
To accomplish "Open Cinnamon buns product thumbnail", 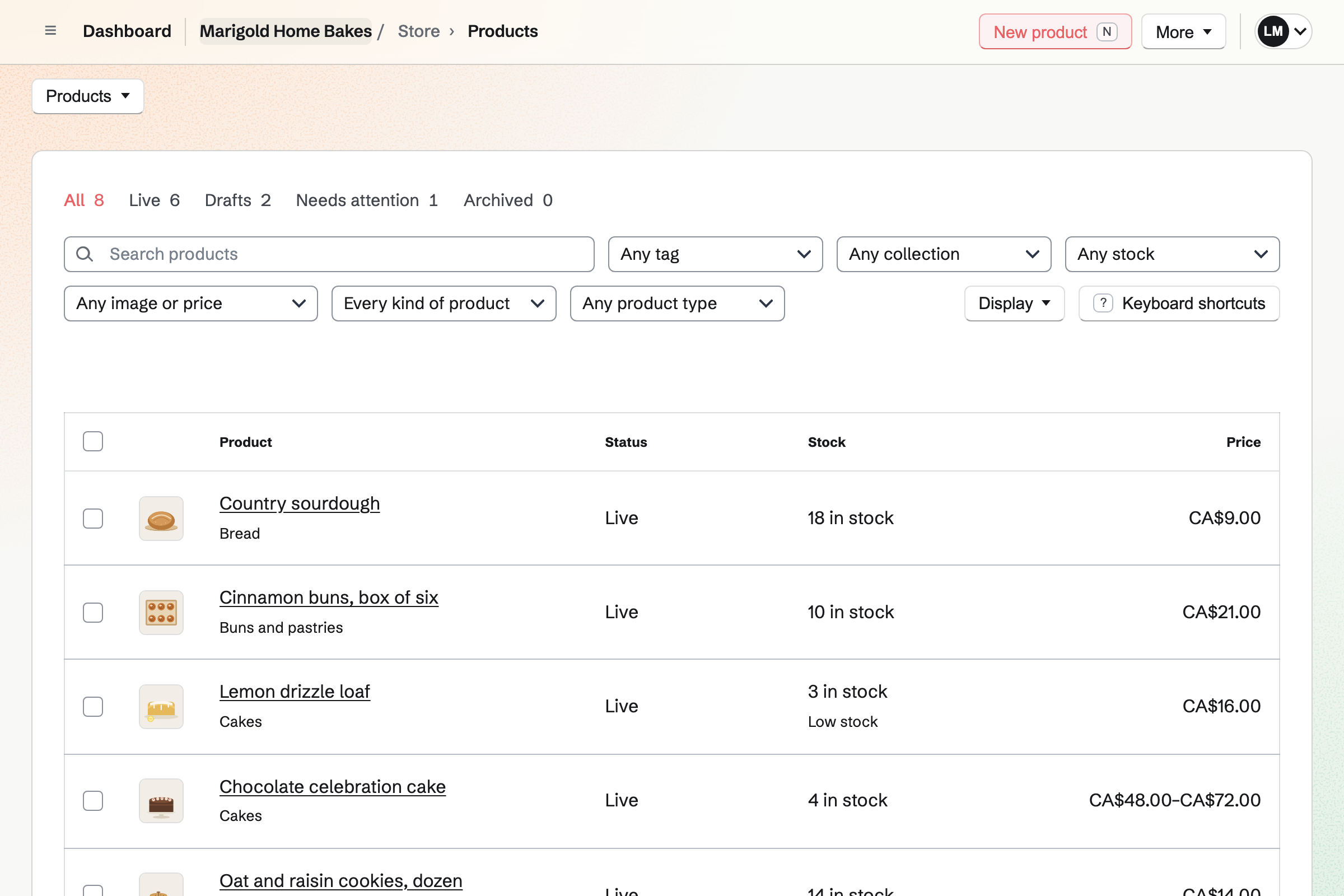I will coord(161,613).
